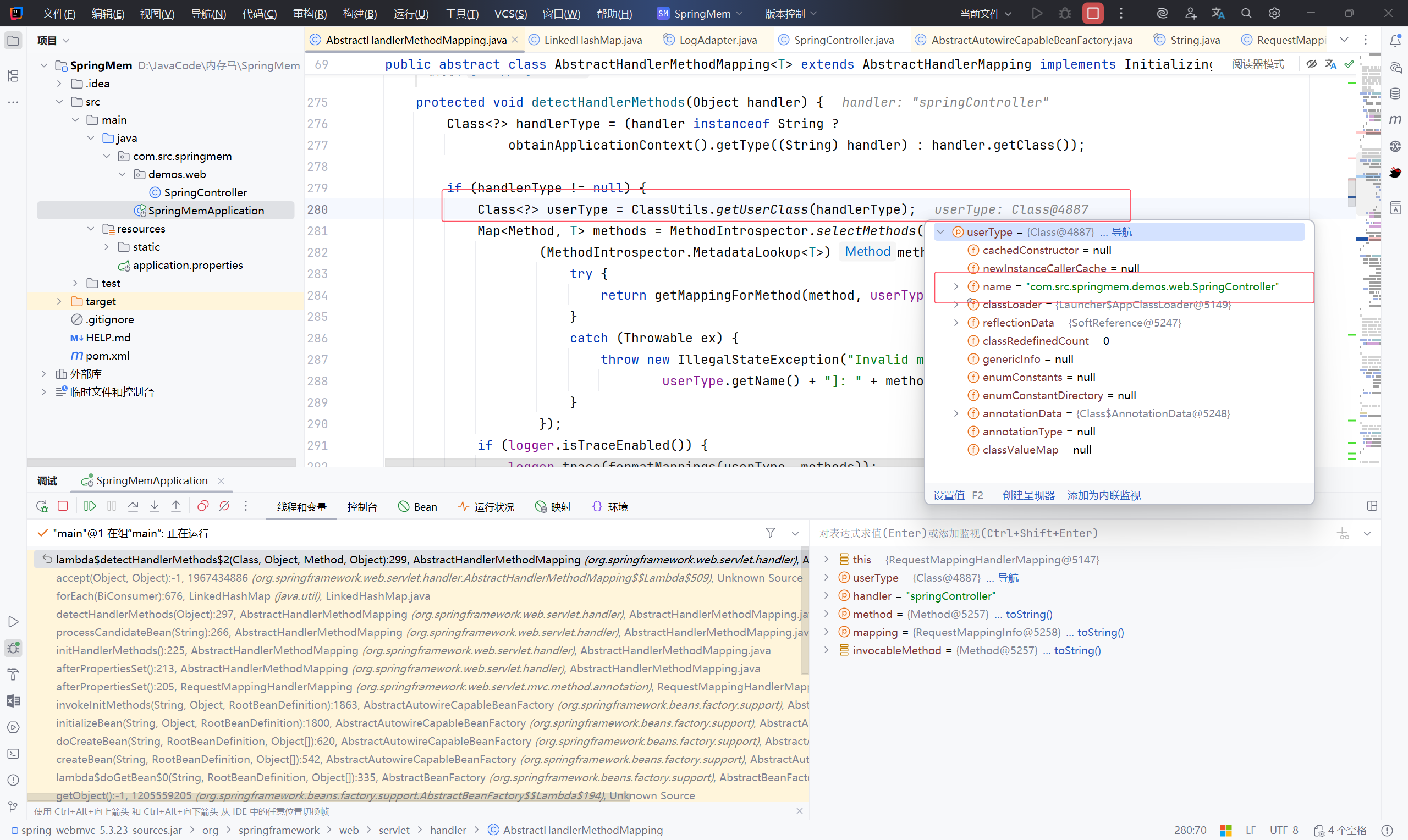Screen dimensions: 1408x840
Task: Click the Resume Program debug icon
Action: coord(90,506)
